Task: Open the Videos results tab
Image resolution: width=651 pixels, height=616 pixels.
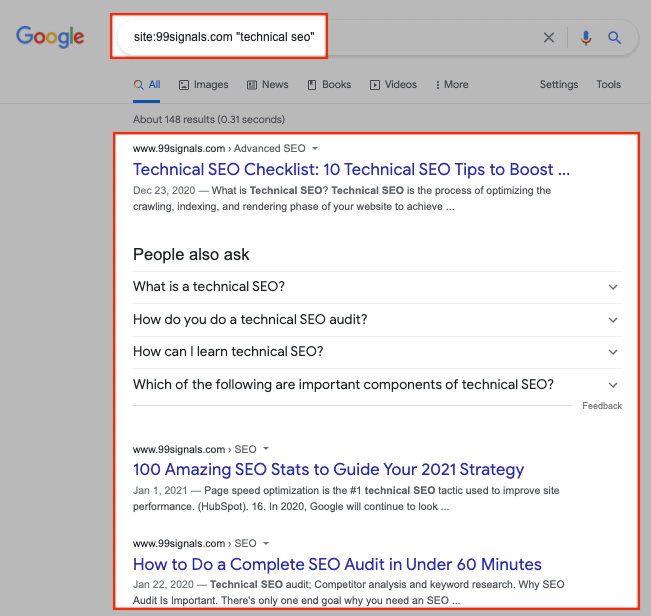Action: coord(393,85)
